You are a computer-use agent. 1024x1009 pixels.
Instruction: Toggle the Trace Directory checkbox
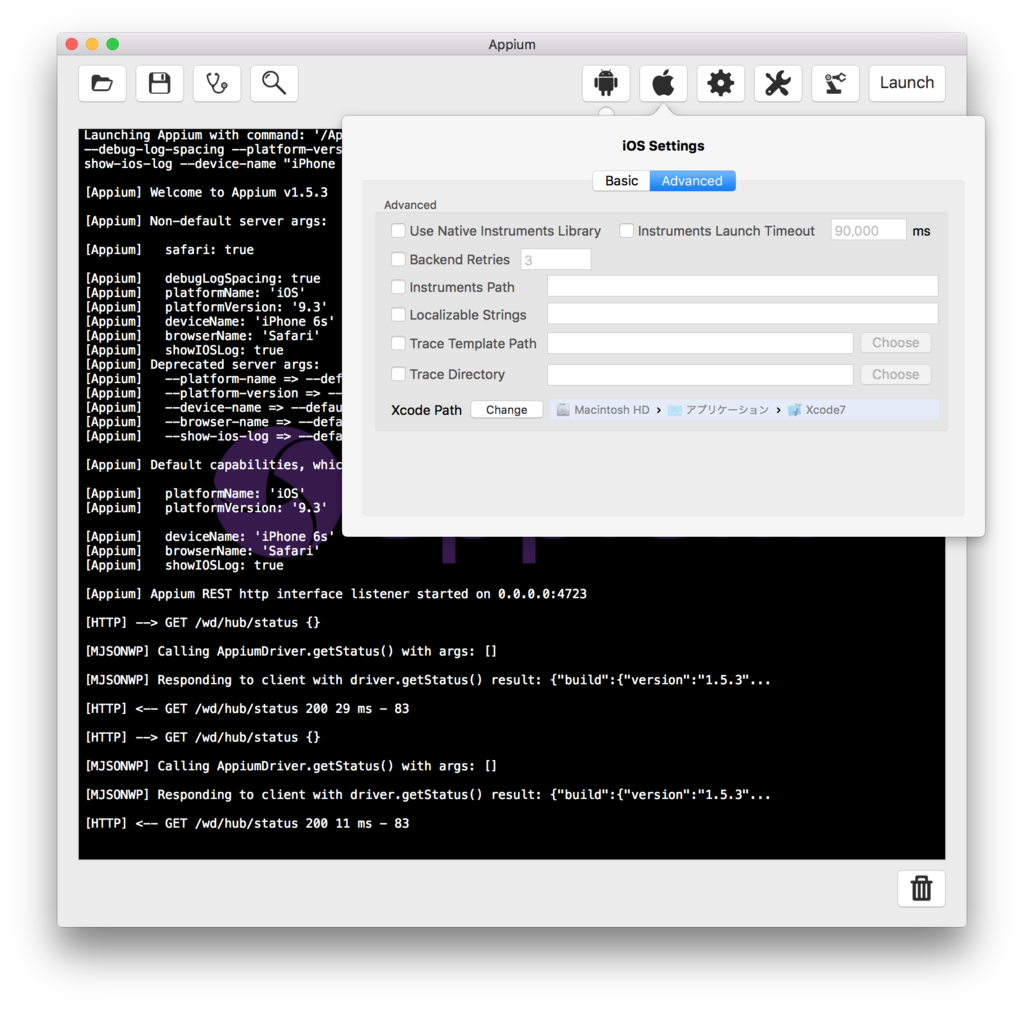398,374
